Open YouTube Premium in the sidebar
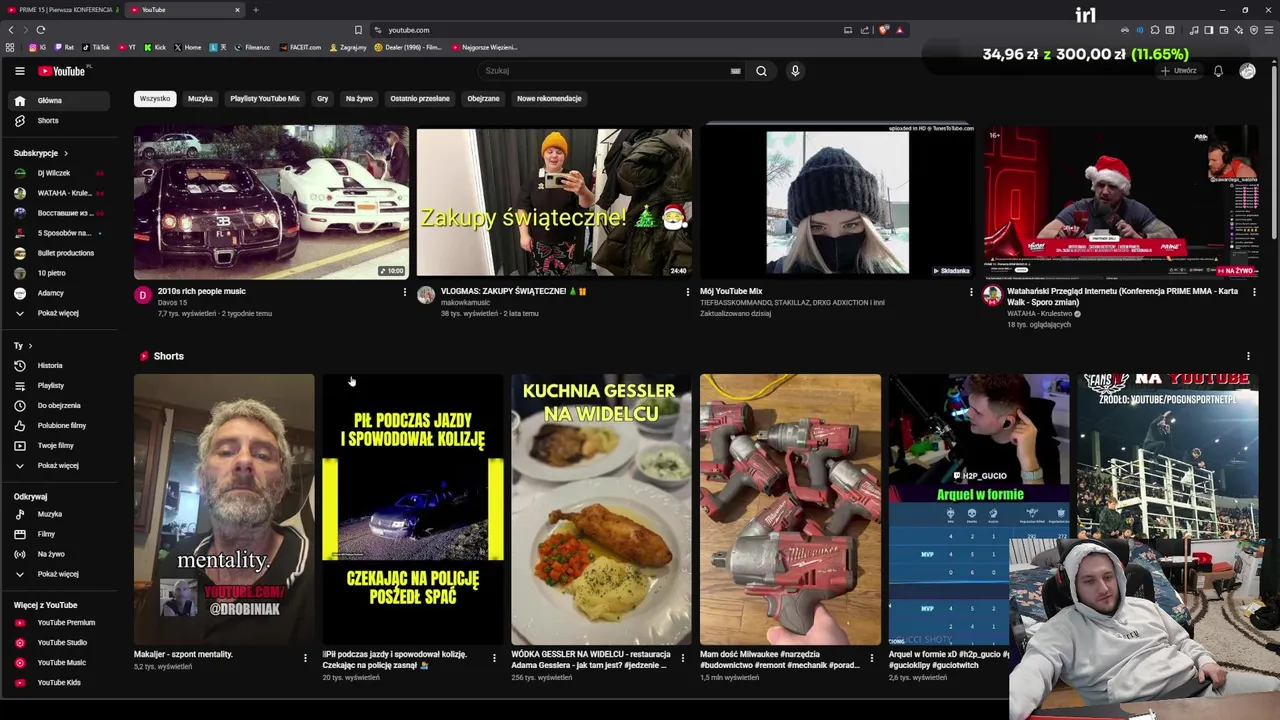The width and height of the screenshot is (1280, 720). 59,622
